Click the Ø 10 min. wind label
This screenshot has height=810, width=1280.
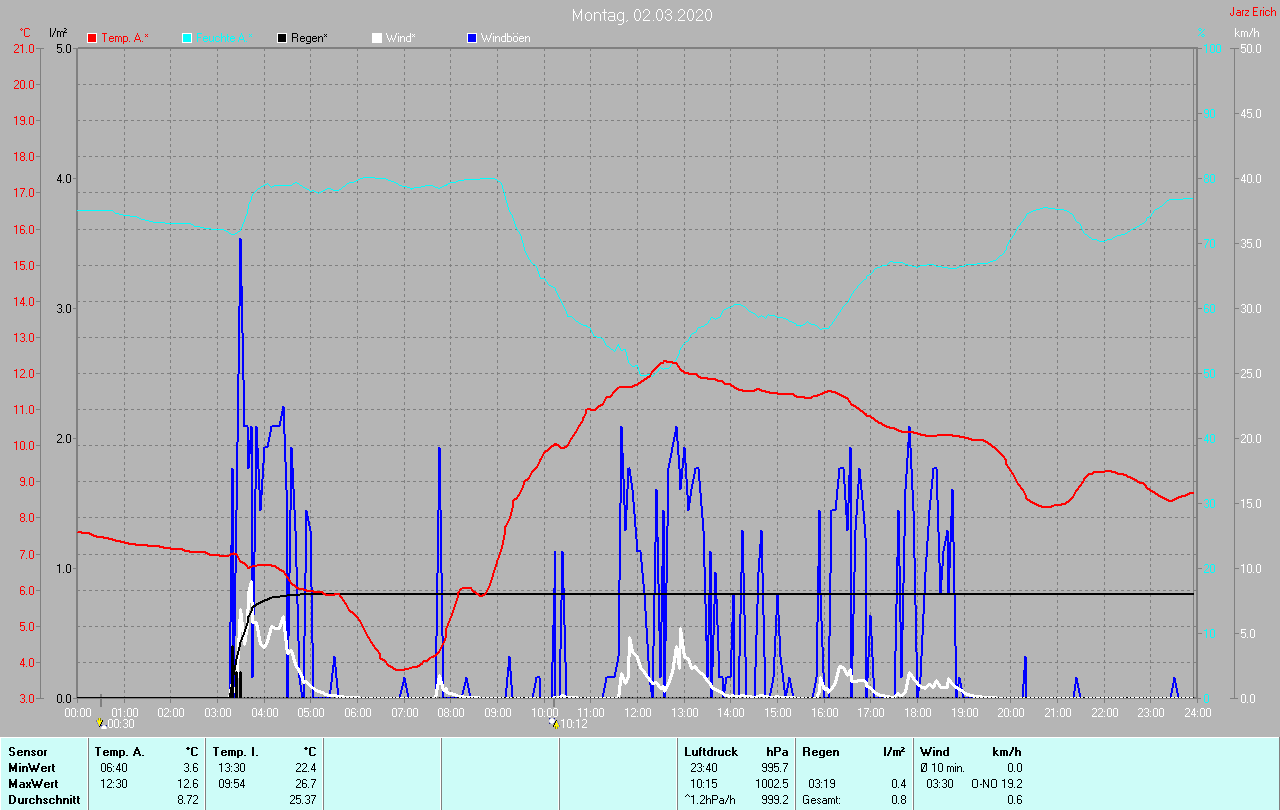[943, 768]
